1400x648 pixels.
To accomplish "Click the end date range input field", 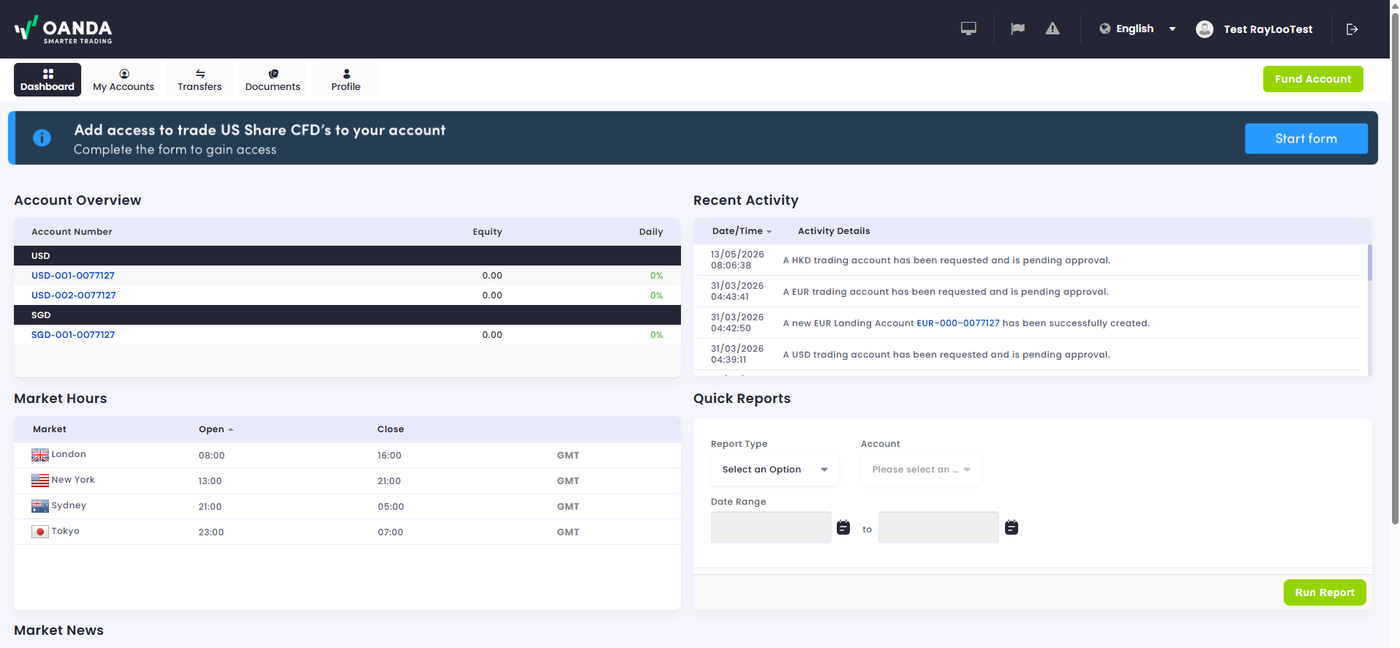I will (938, 527).
